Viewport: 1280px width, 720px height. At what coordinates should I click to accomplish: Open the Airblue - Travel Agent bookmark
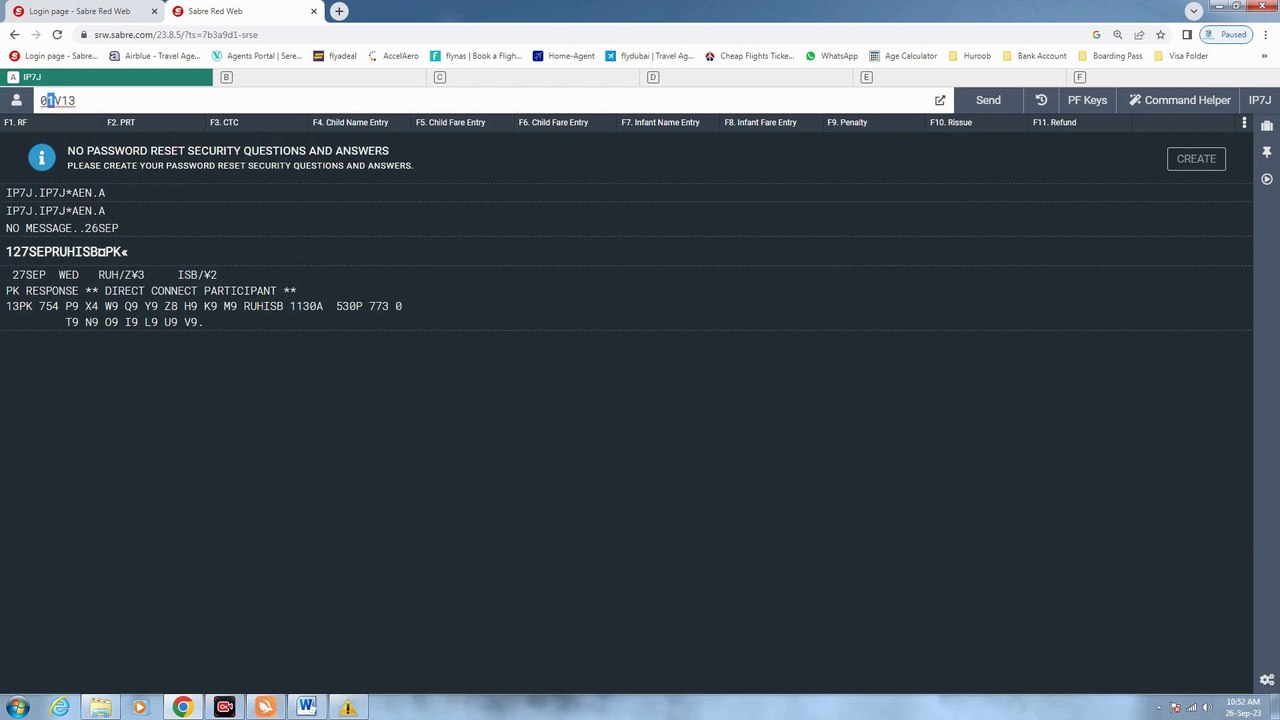pyautogui.click(x=155, y=56)
